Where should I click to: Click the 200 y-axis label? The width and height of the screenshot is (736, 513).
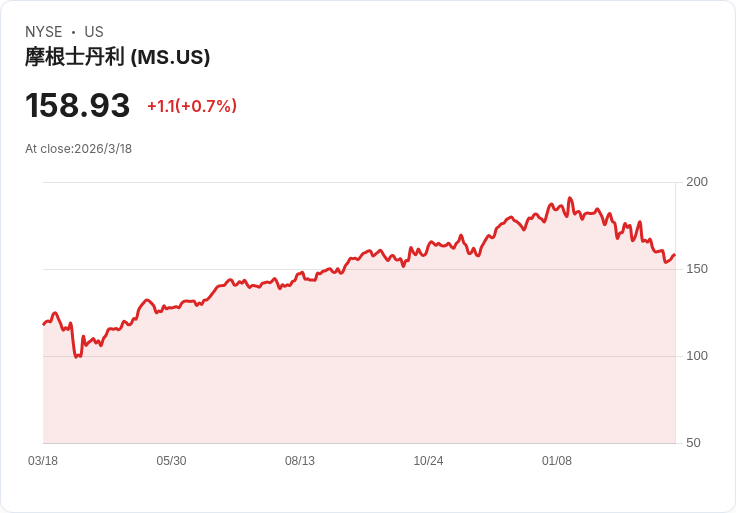tap(697, 182)
